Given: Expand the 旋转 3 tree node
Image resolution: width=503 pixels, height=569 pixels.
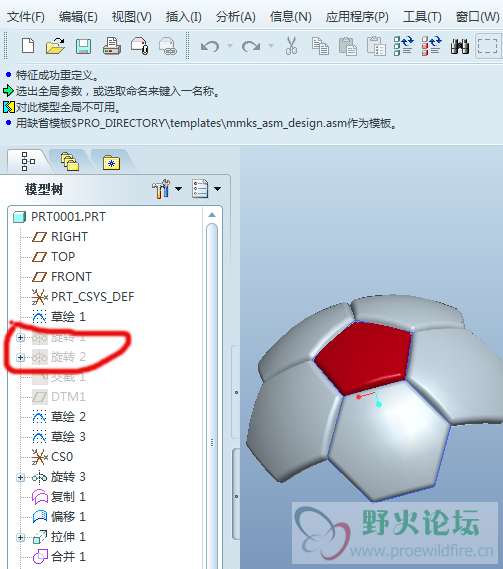Looking at the screenshot, I should pos(21,477).
